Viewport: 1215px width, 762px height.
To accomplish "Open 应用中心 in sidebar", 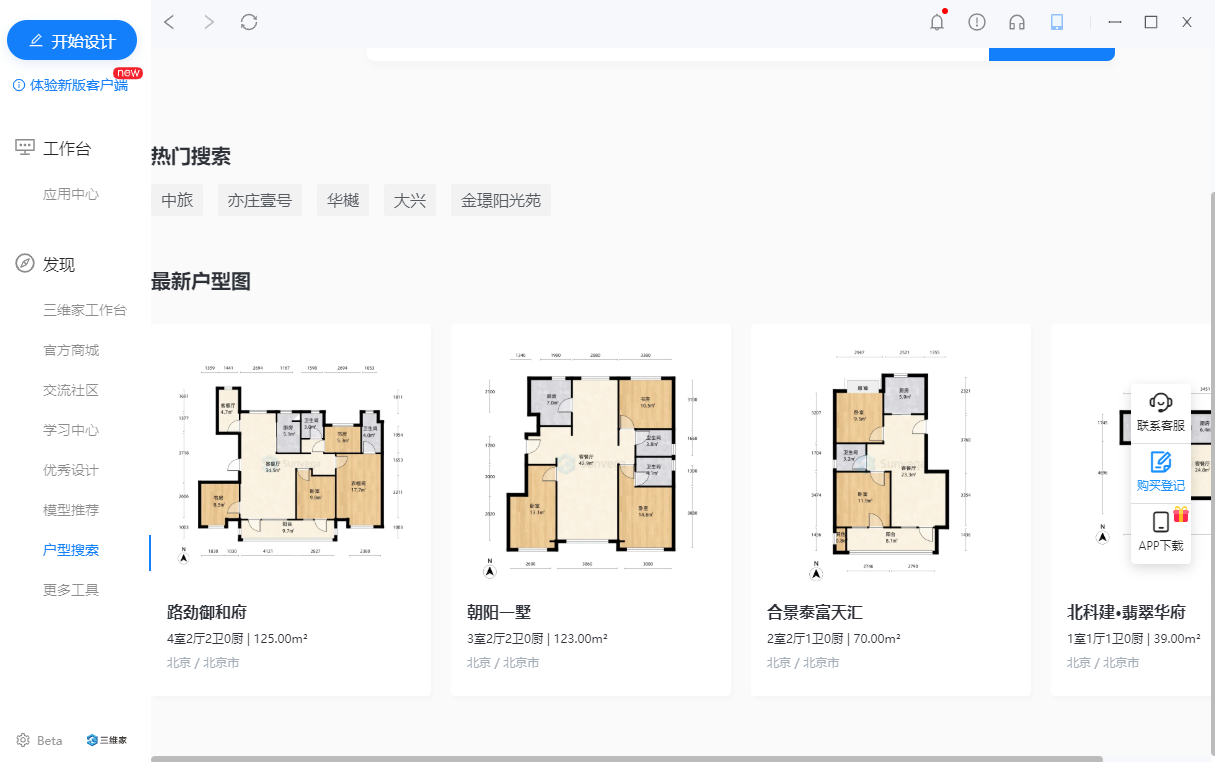I will (71, 194).
